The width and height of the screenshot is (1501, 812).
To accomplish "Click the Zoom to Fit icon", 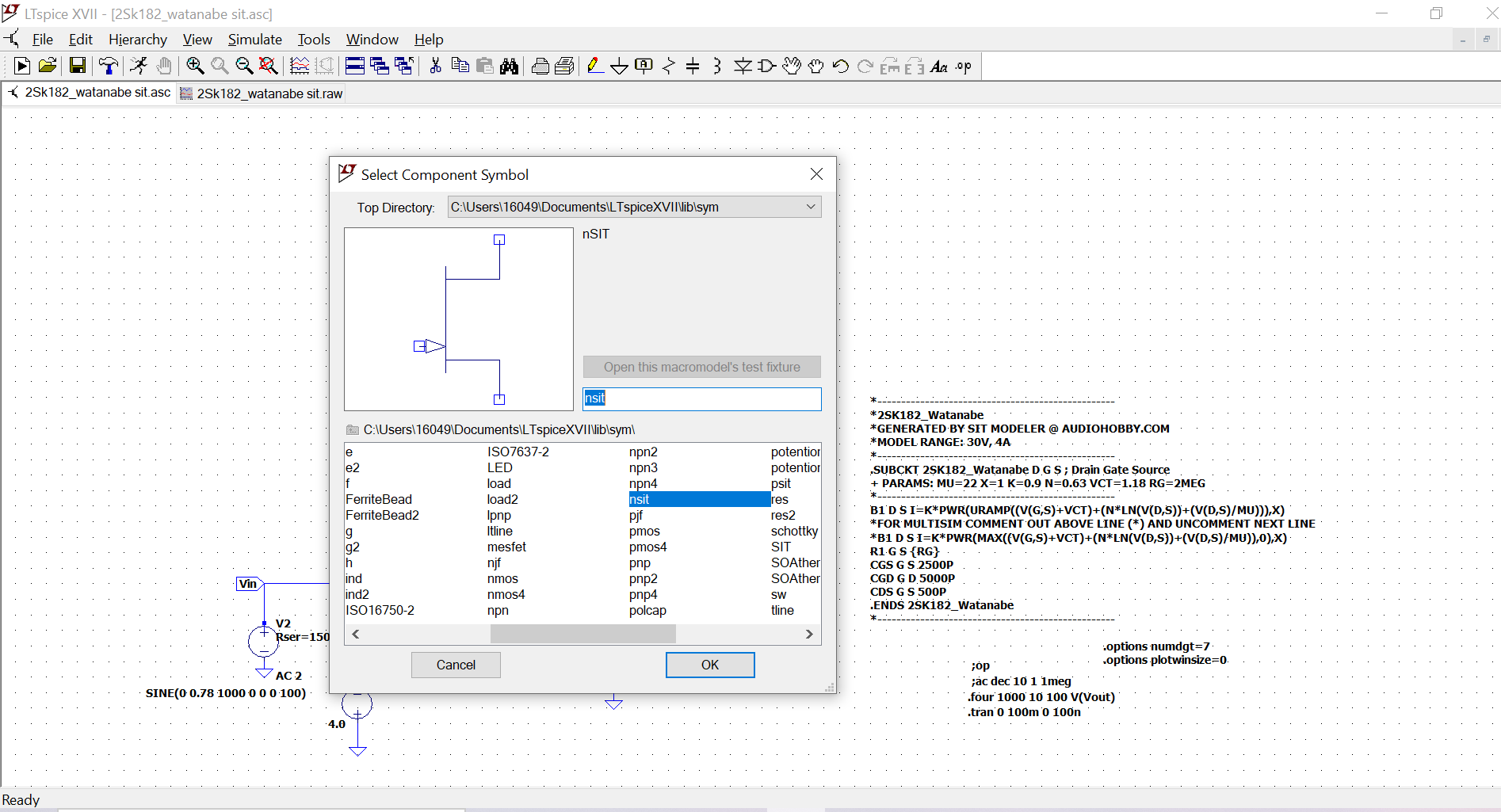I will tap(269, 67).
